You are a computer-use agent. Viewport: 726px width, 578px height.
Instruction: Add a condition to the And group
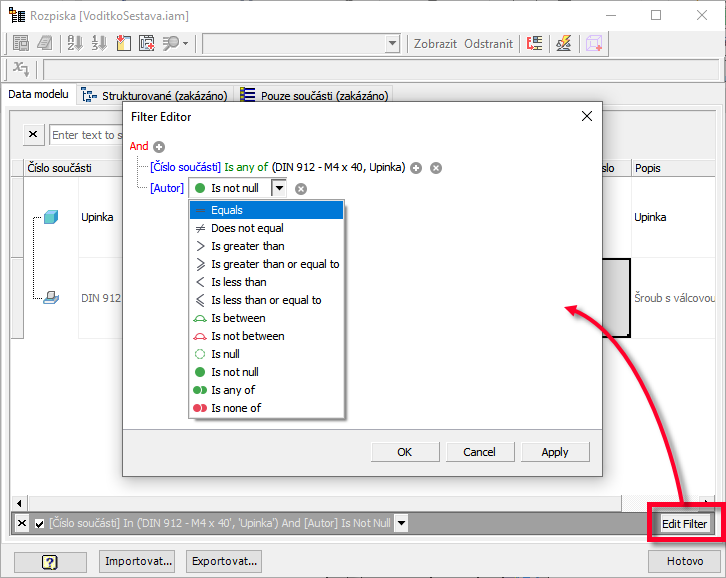click(159, 147)
